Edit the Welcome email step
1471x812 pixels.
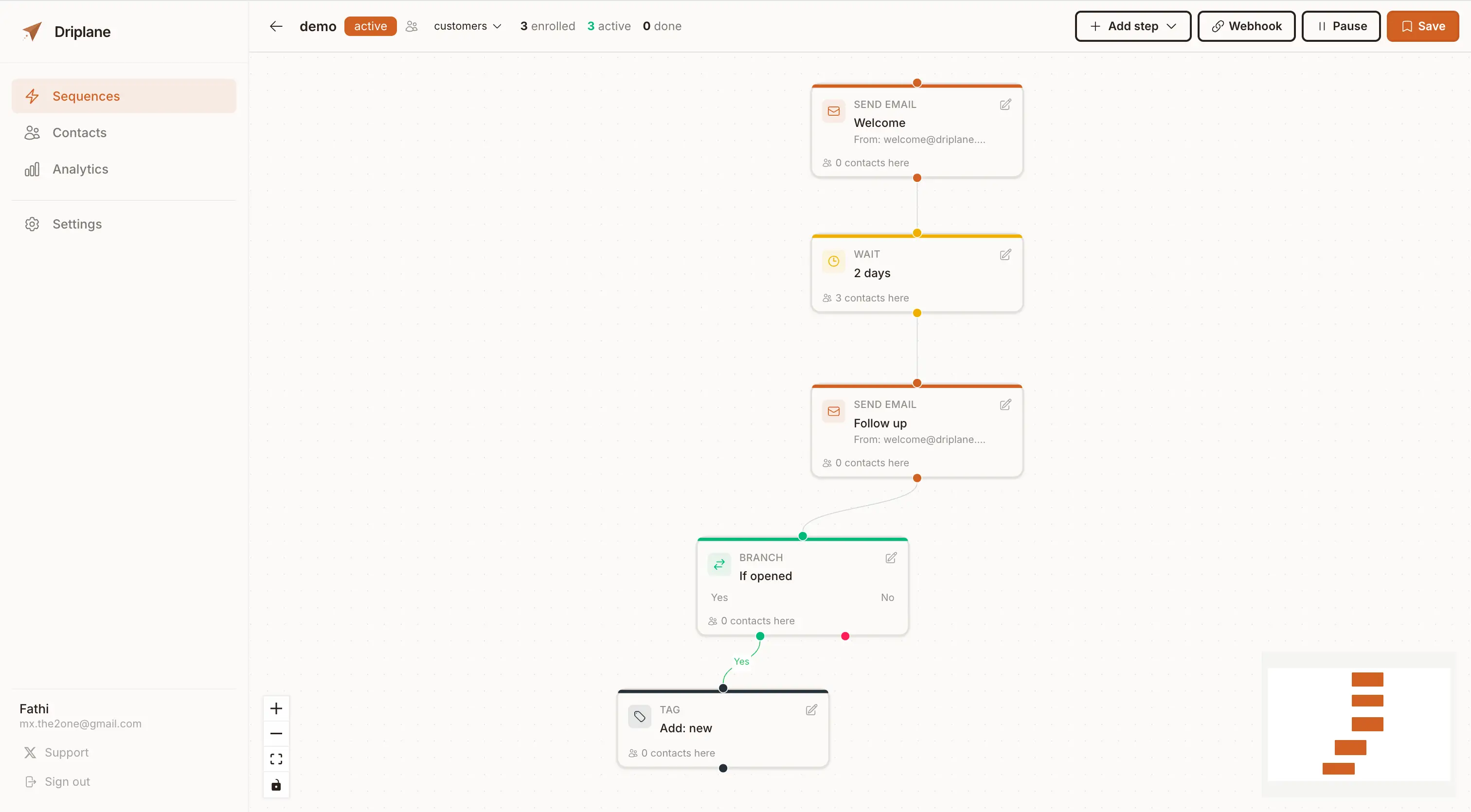(x=1005, y=105)
